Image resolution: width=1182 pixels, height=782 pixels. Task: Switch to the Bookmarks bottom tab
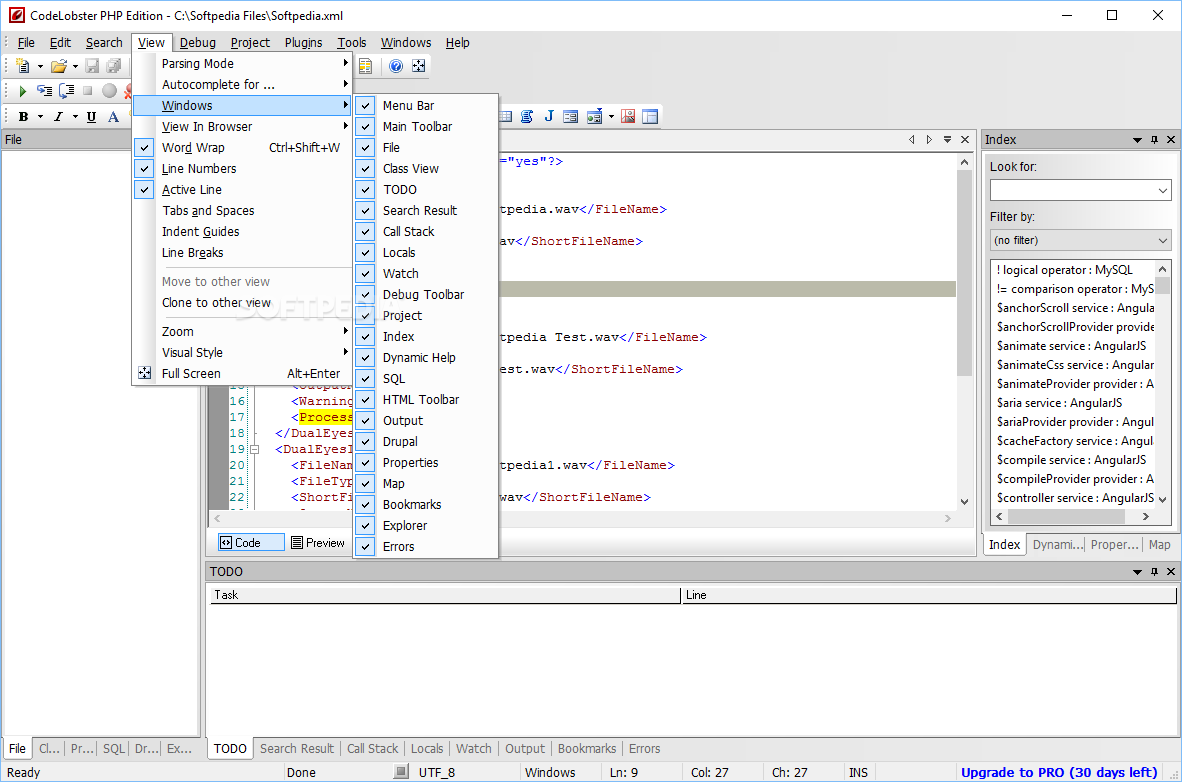click(586, 748)
